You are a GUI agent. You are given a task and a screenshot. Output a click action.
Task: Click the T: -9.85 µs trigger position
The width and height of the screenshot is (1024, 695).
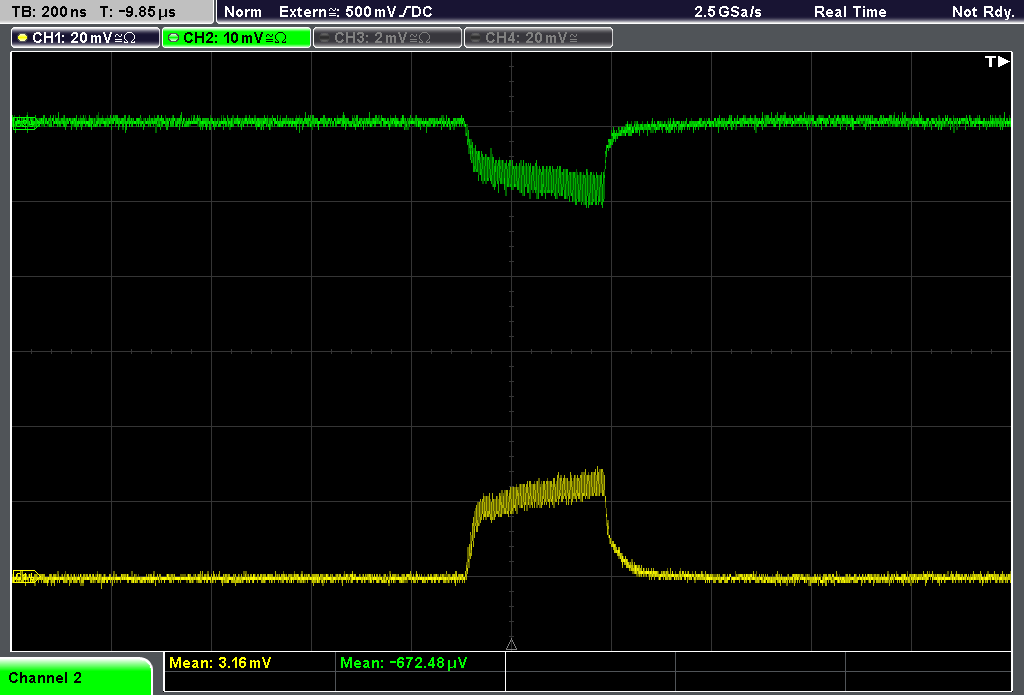coord(137,12)
